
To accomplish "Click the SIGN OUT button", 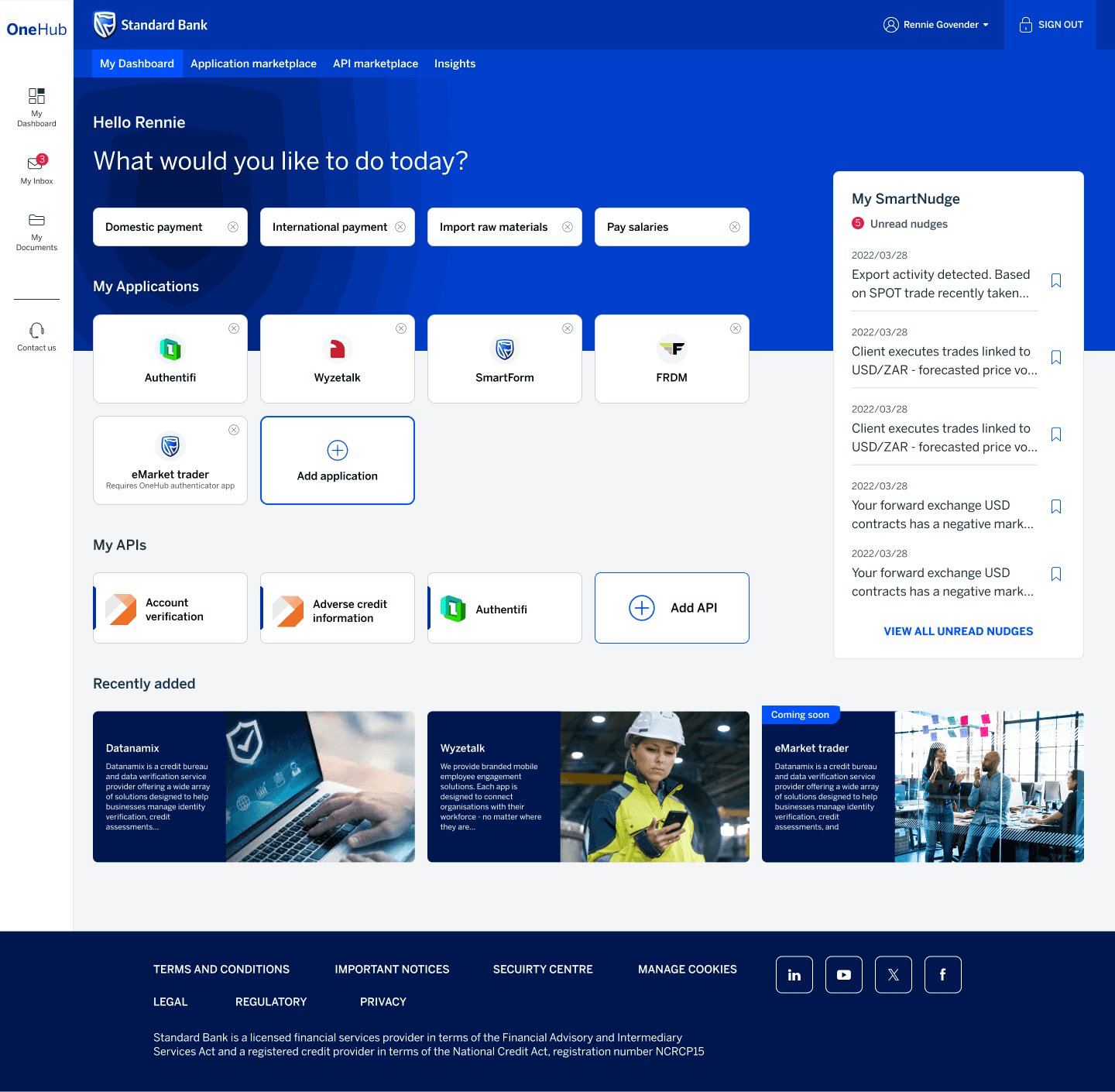I will 1051,25.
